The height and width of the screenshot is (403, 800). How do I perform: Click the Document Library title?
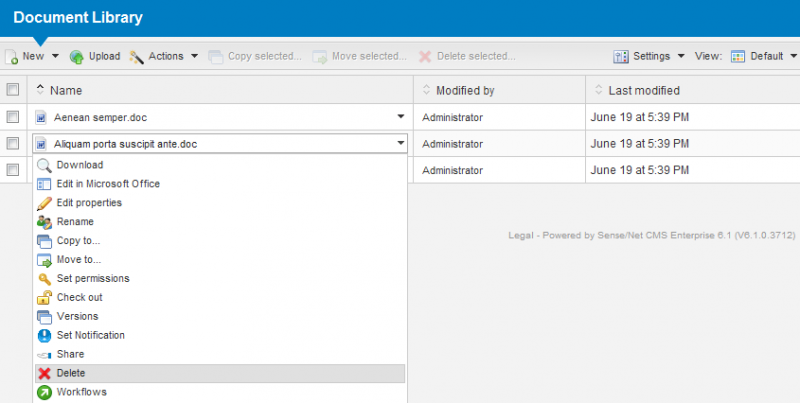point(78,17)
